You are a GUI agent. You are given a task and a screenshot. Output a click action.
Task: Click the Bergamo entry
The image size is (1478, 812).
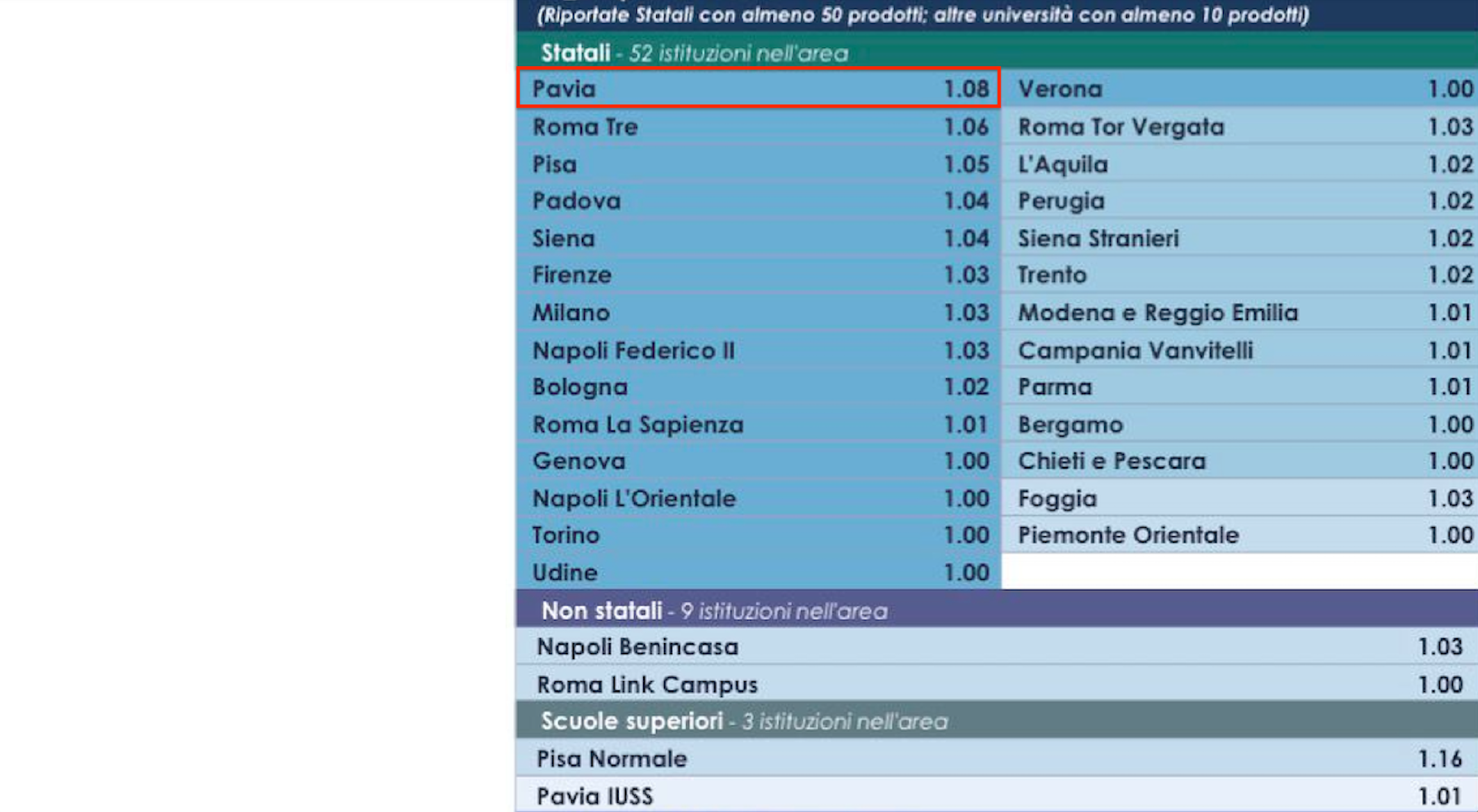pyautogui.click(x=1240, y=424)
